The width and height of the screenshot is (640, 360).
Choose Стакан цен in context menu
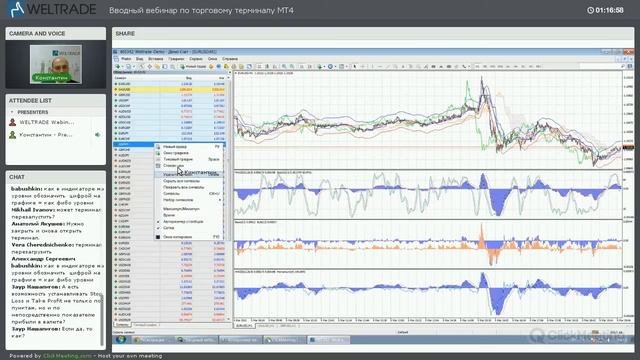[189, 165]
